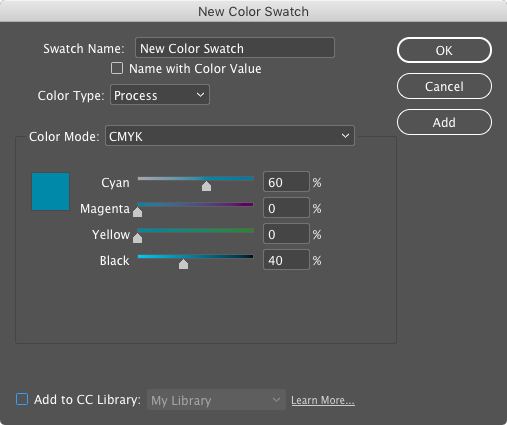The width and height of the screenshot is (507, 425).
Task: Cancel the New Color Swatch dialog
Action: (x=444, y=86)
